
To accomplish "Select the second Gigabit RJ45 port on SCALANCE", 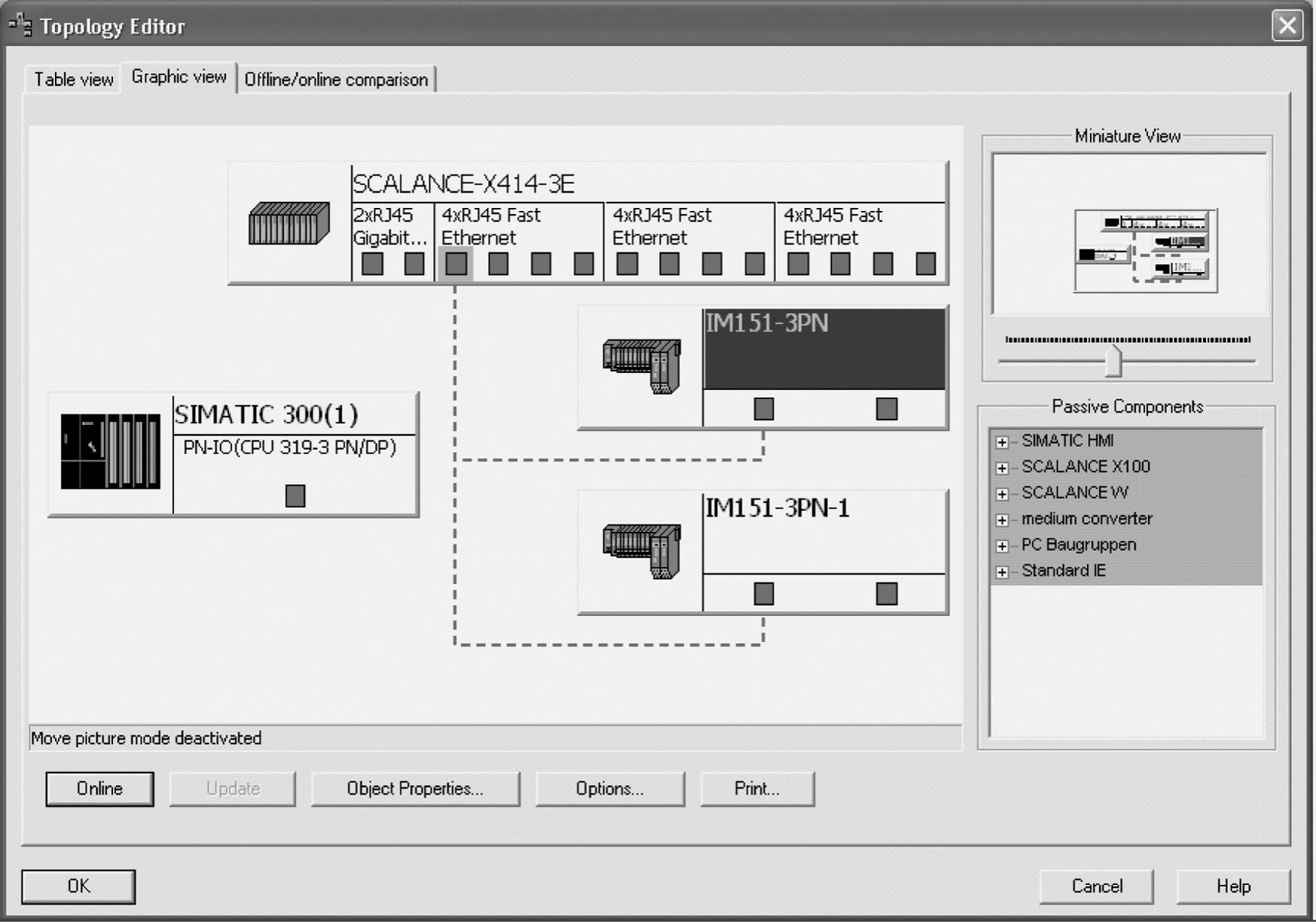I will [x=414, y=264].
